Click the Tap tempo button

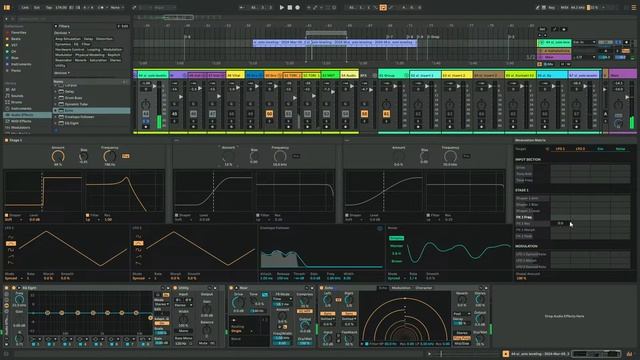(49, 7)
